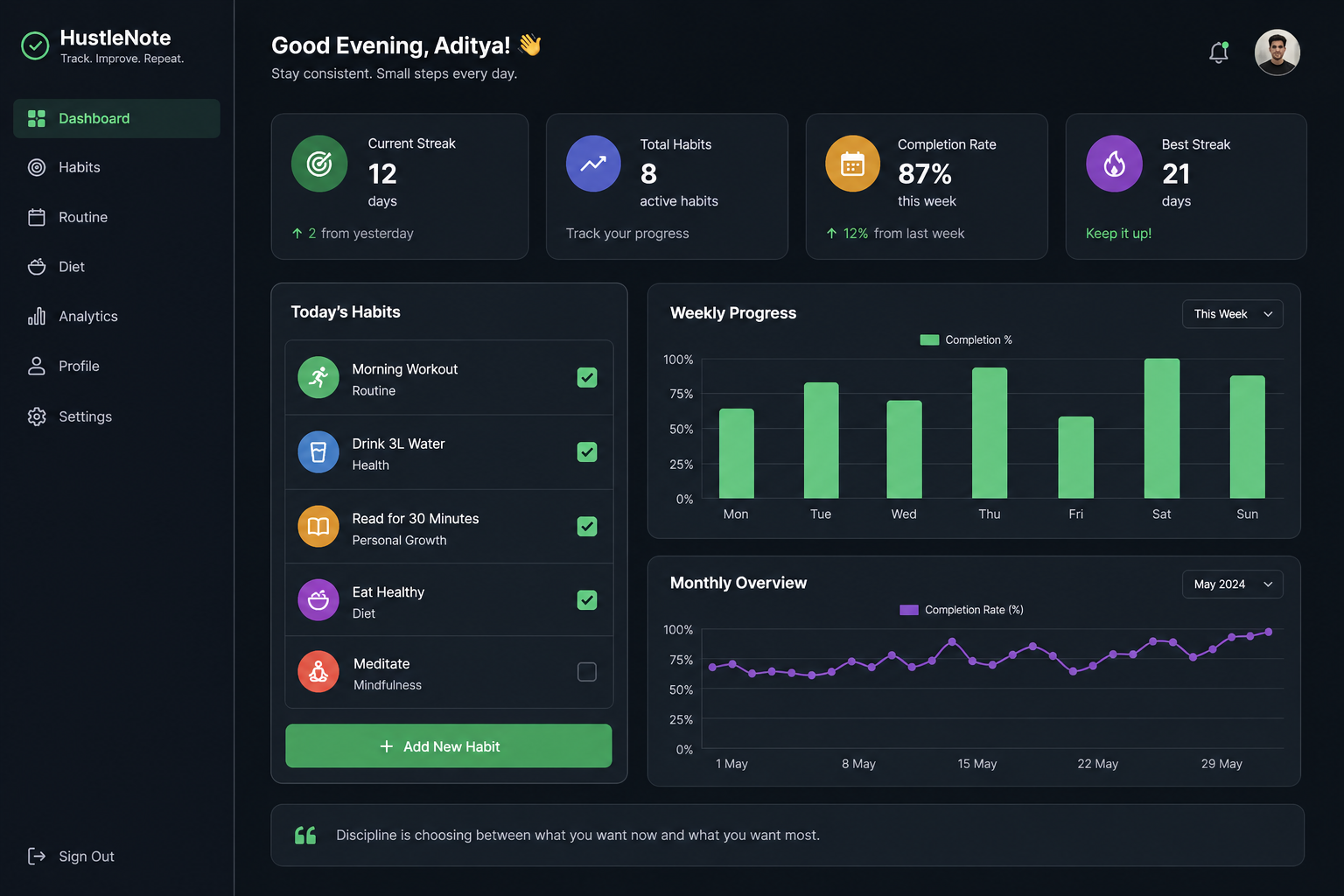Open the Settings menu item
Image resolution: width=1344 pixels, height=896 pixels.
[x=116, y=416]
